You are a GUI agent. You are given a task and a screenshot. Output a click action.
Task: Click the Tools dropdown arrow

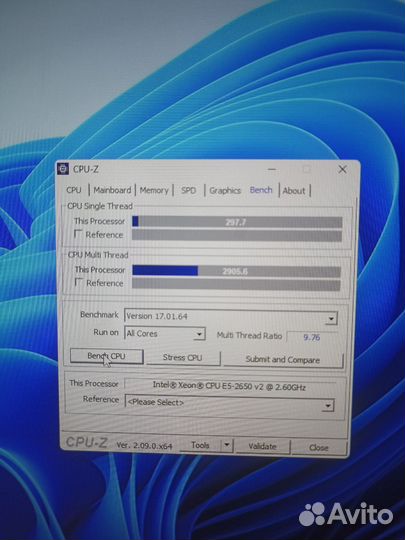click(227, 445)
